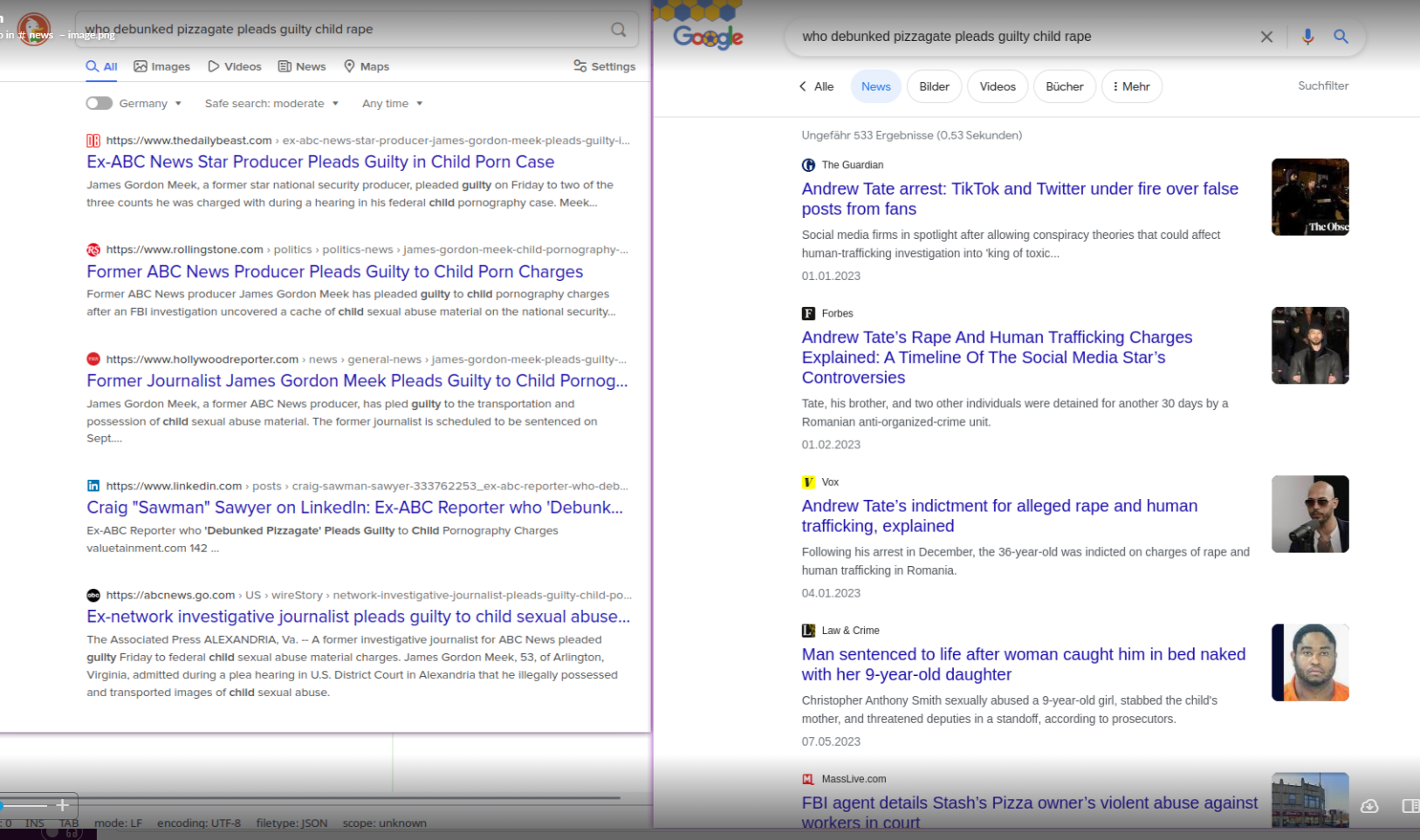
Task: Select the Videos tab on Google
Action: click(997, 86)
